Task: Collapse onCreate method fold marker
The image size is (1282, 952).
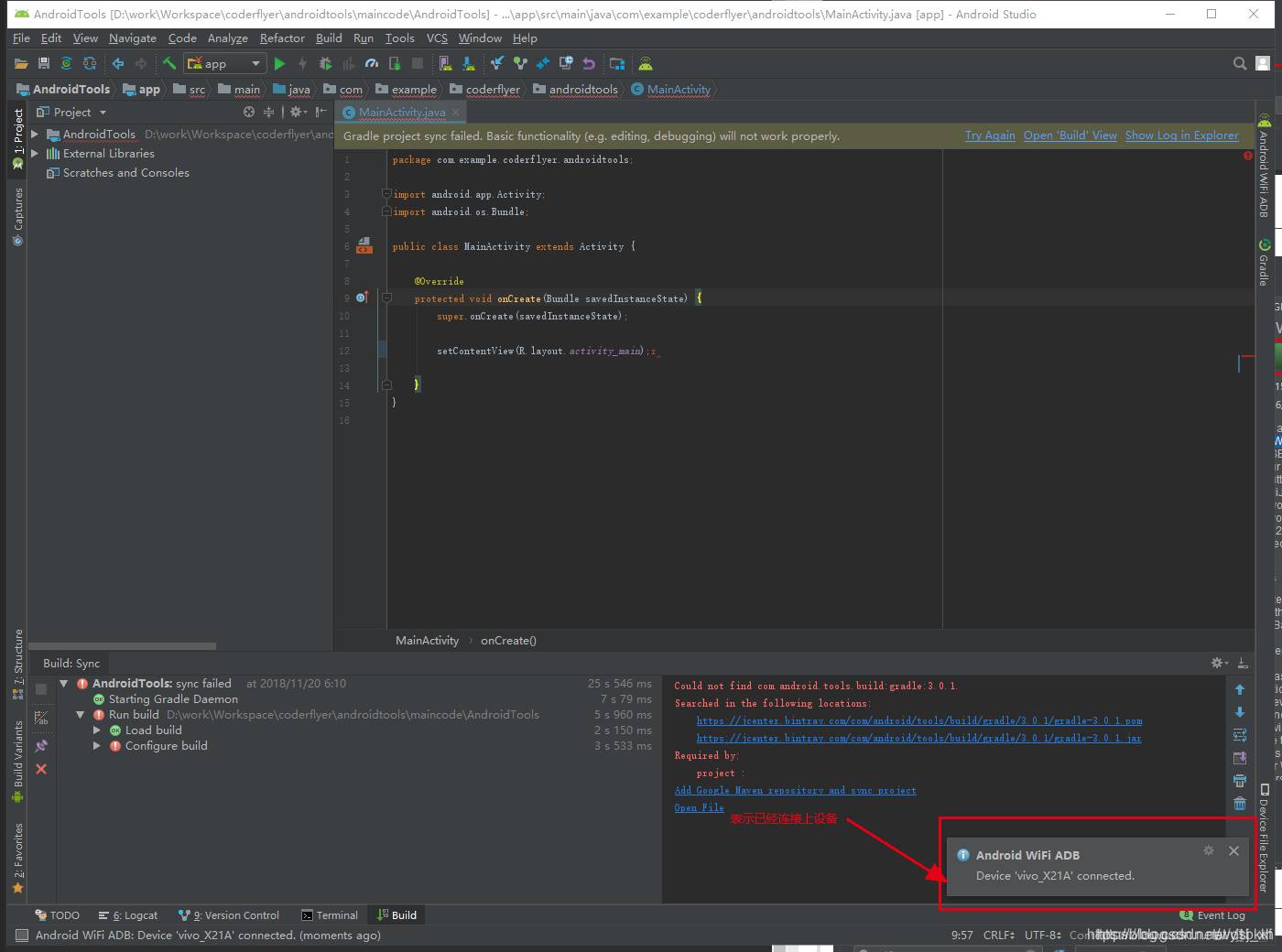Action: click(386, 298)
